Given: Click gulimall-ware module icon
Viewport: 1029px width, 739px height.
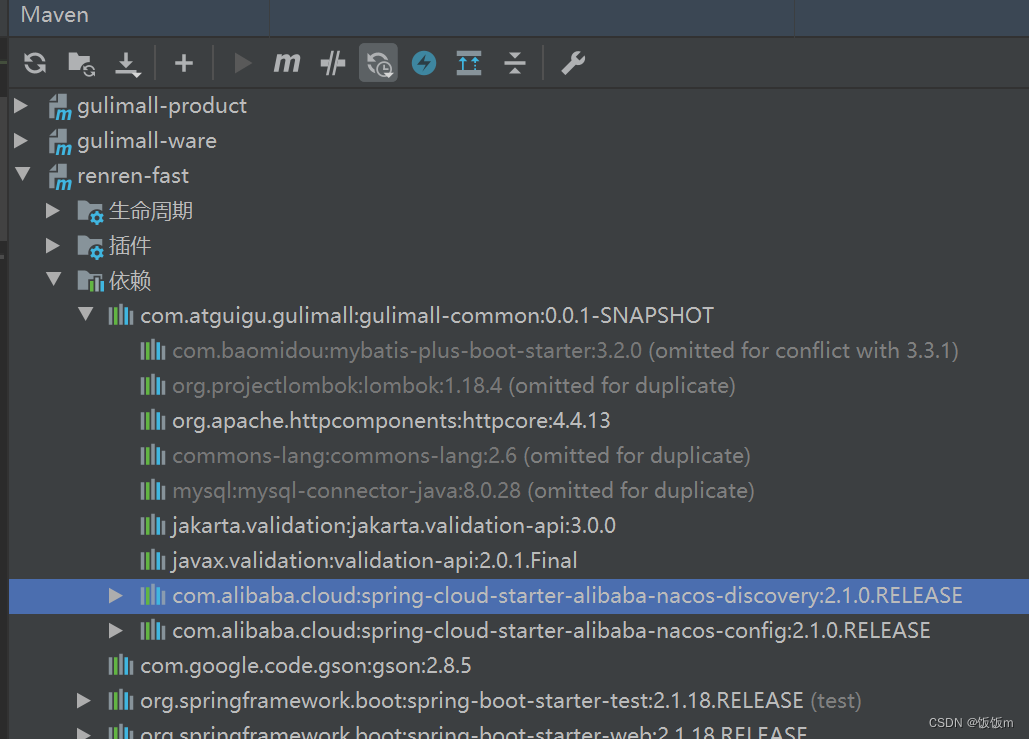Looking at the screenshot, I should 60,142.
